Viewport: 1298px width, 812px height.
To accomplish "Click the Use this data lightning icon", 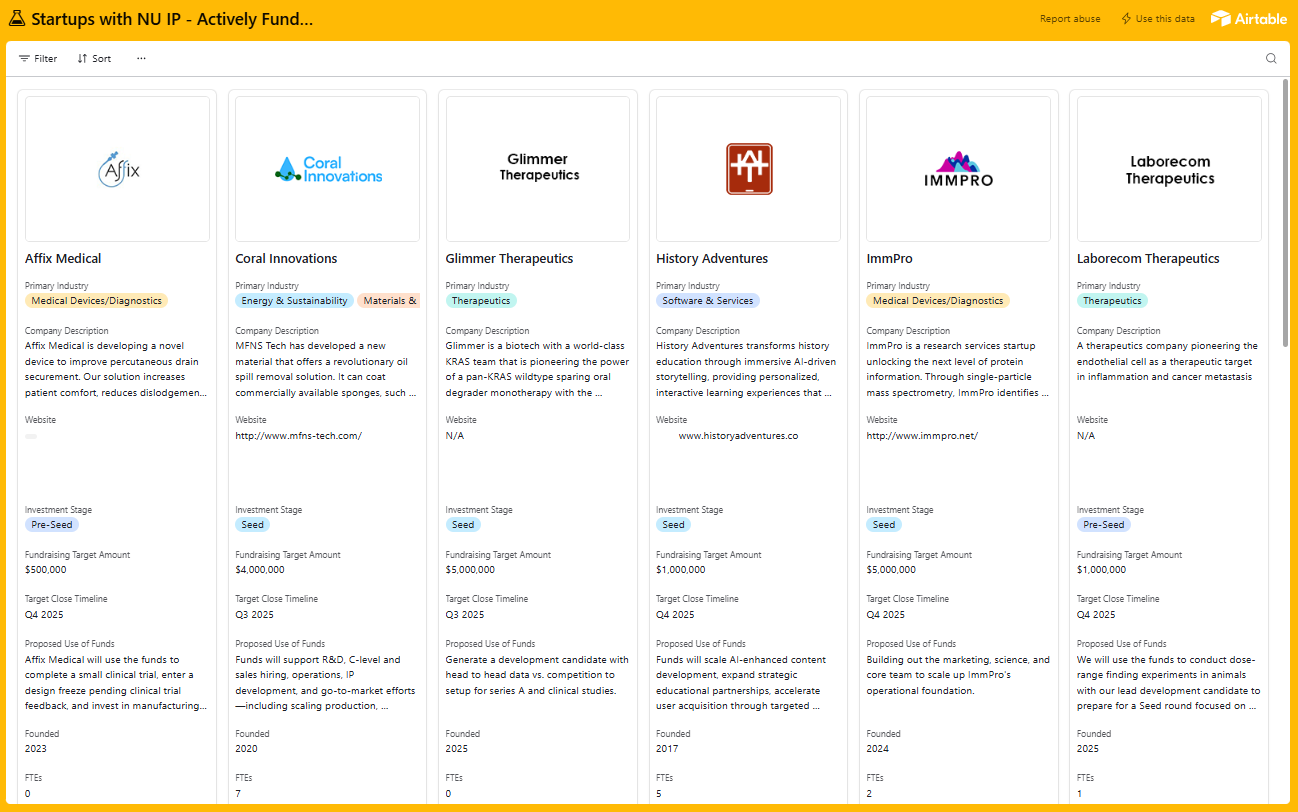I will point(1126,19).
